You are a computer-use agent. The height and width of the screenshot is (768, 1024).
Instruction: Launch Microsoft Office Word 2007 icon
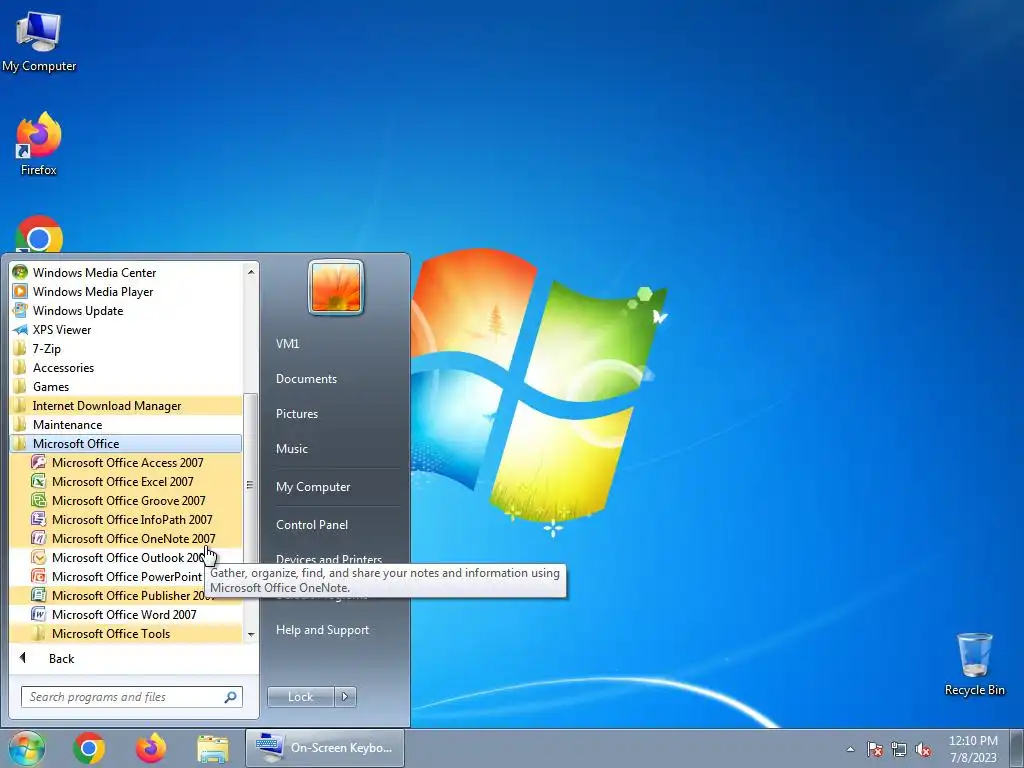[x=39, y=614]
